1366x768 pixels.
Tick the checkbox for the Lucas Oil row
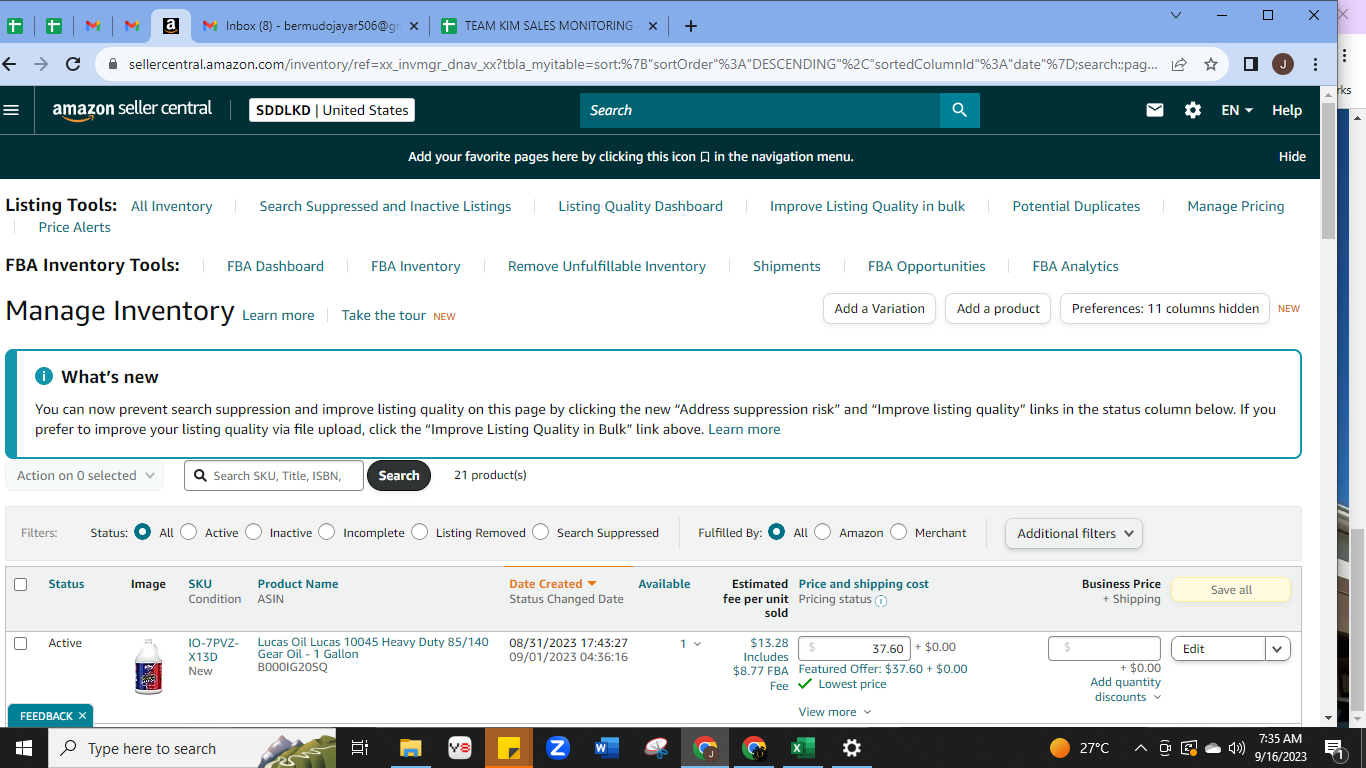[20, 643]
